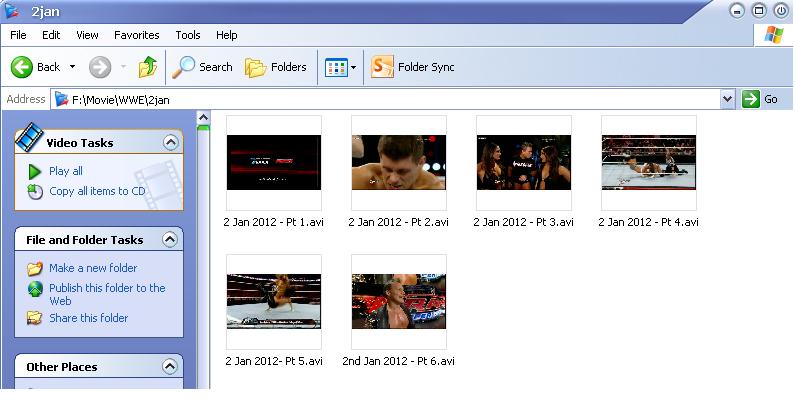Click Share this folder link
Image resolution: width=795 pixels, height=403 pixels.
tap(88, 318)
